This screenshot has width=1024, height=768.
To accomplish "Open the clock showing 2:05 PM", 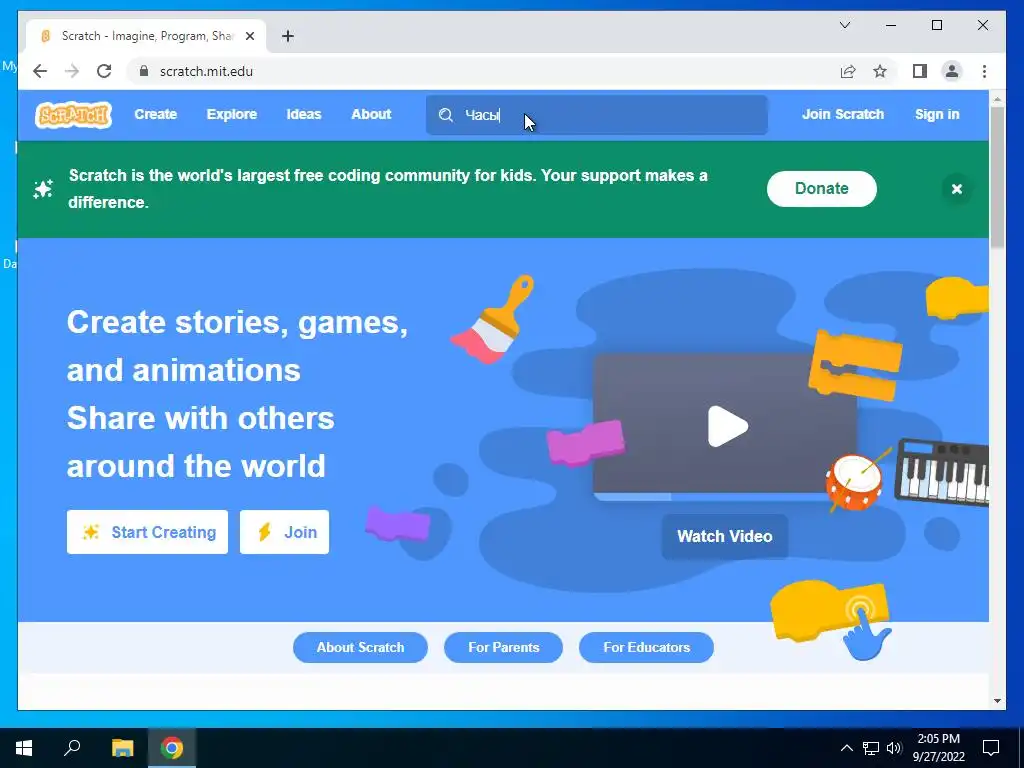I will coord(938,748).
